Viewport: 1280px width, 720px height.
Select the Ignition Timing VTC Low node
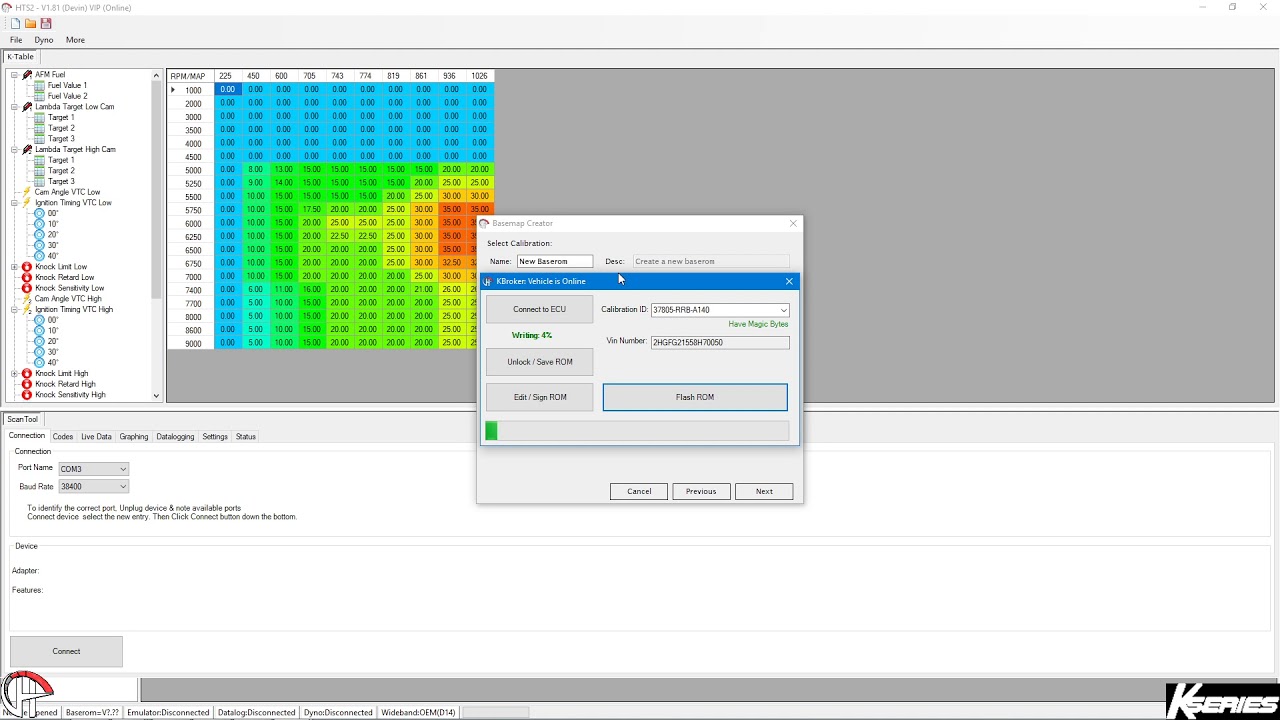pos(73,203)
